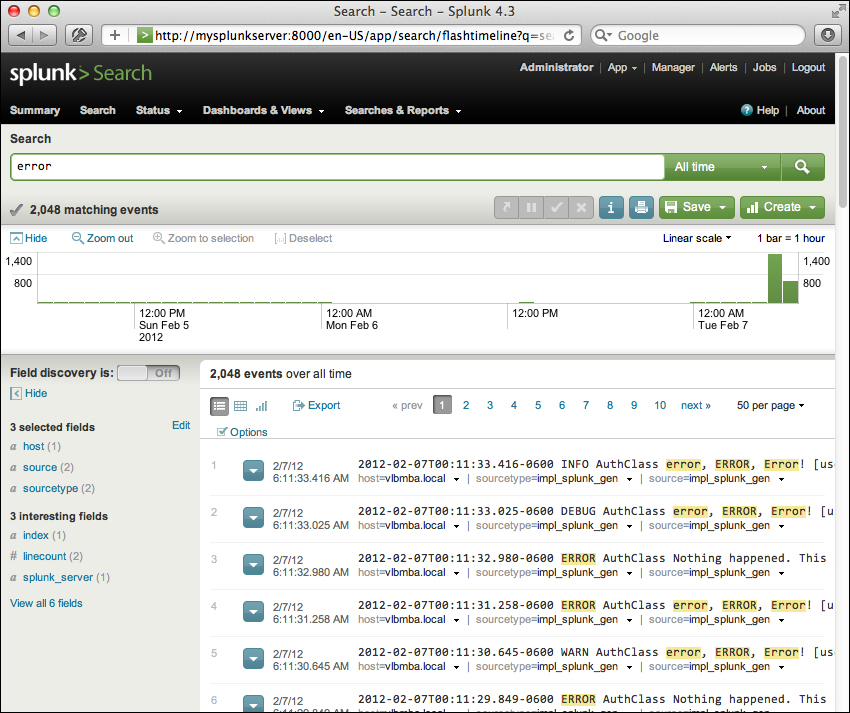The height and width of the screenshot is (713, 850).
Task: Click the Zoom out magnifier icon
Action: point(78,238)
